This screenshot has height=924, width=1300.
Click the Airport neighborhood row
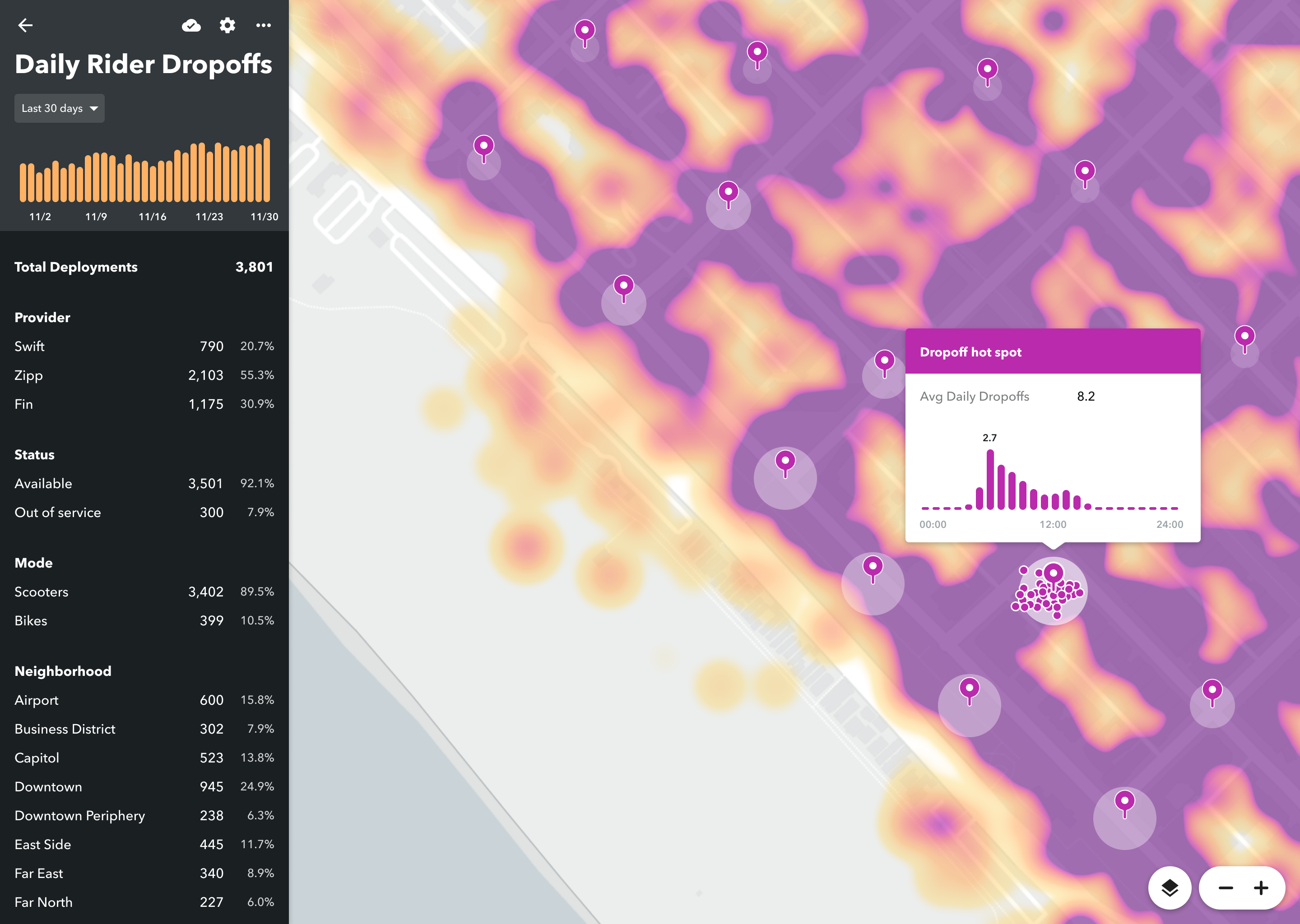144,700
